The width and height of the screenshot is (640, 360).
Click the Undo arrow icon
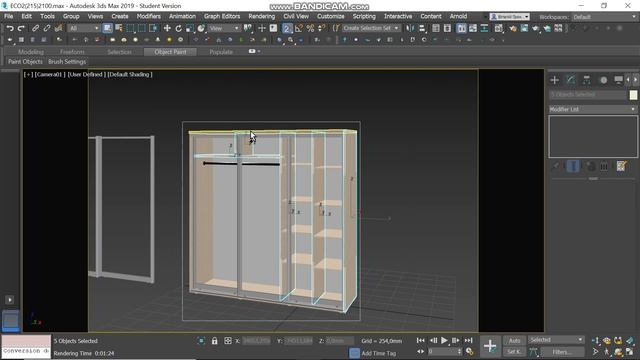10,28
